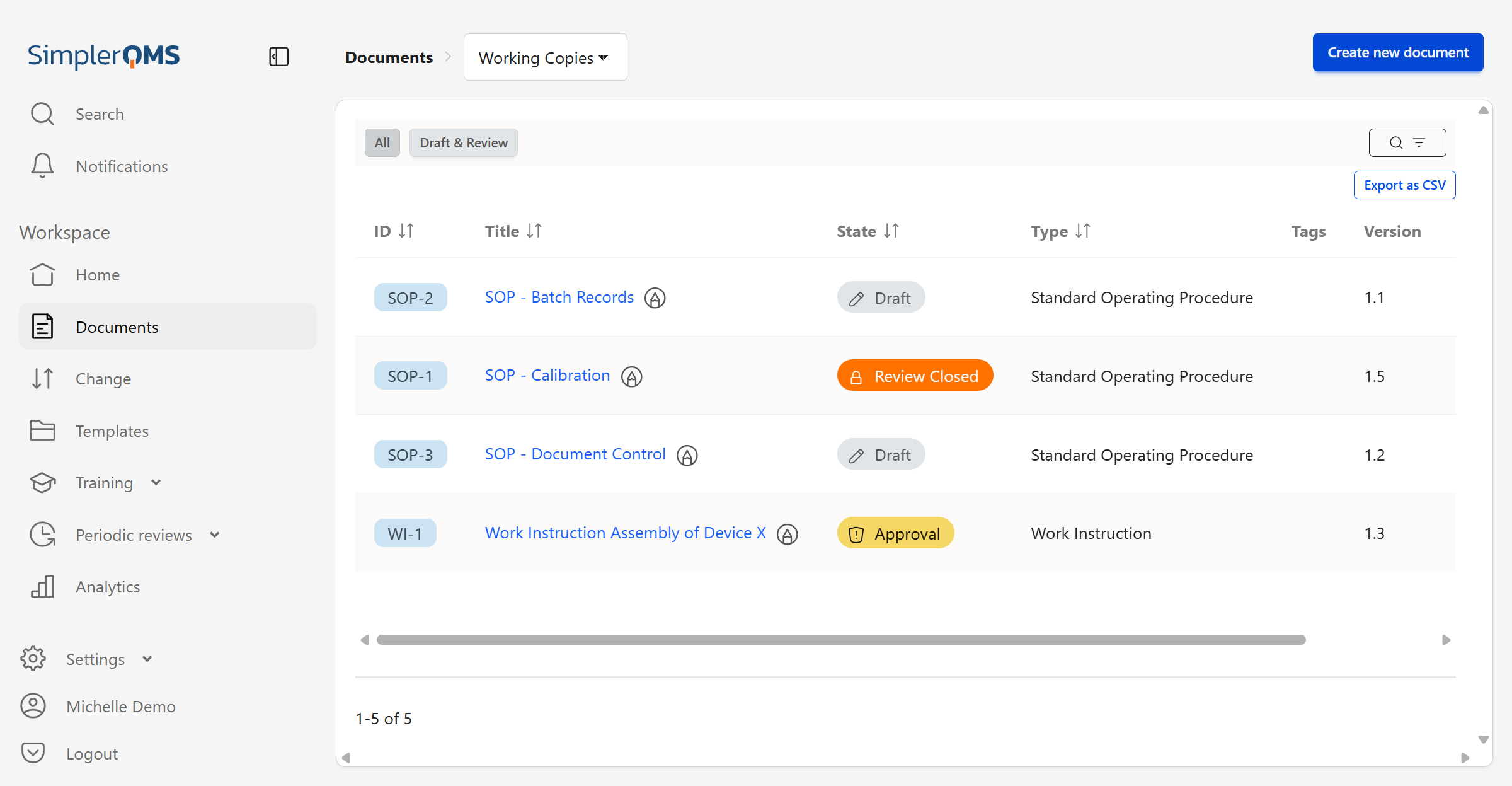Click the Change arrows icon
Image resolution: width=1512 pixels, height=786 pixels.
pyautogui.click(x=42, y=378)
